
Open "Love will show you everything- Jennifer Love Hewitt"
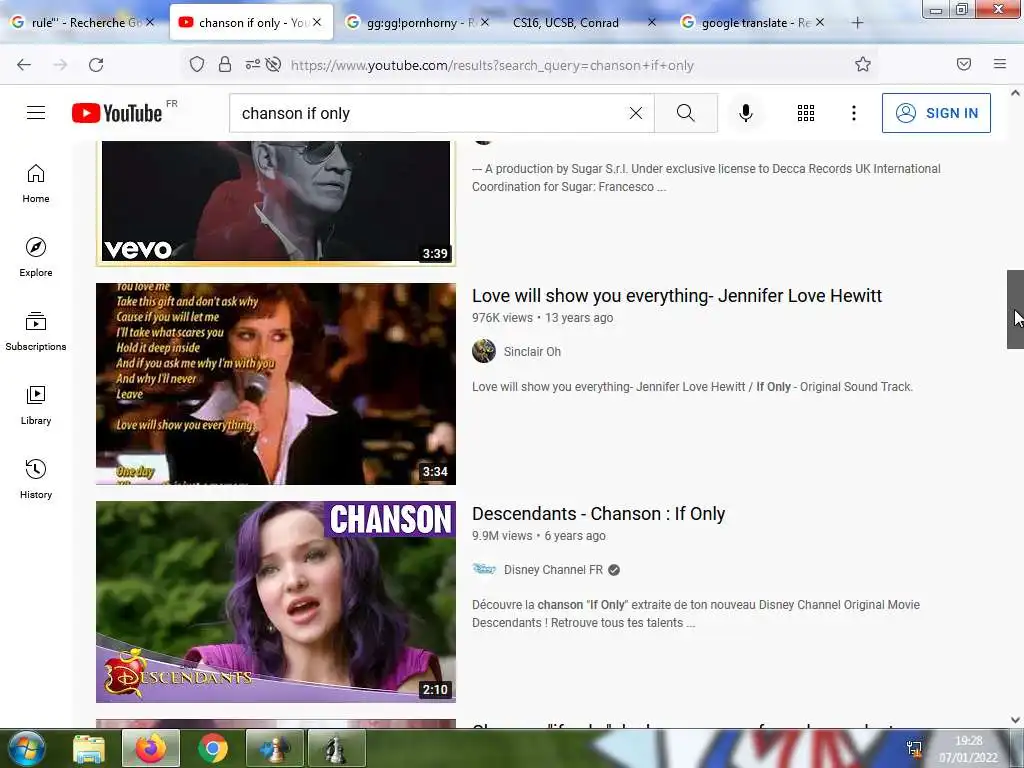click(677, 296)
